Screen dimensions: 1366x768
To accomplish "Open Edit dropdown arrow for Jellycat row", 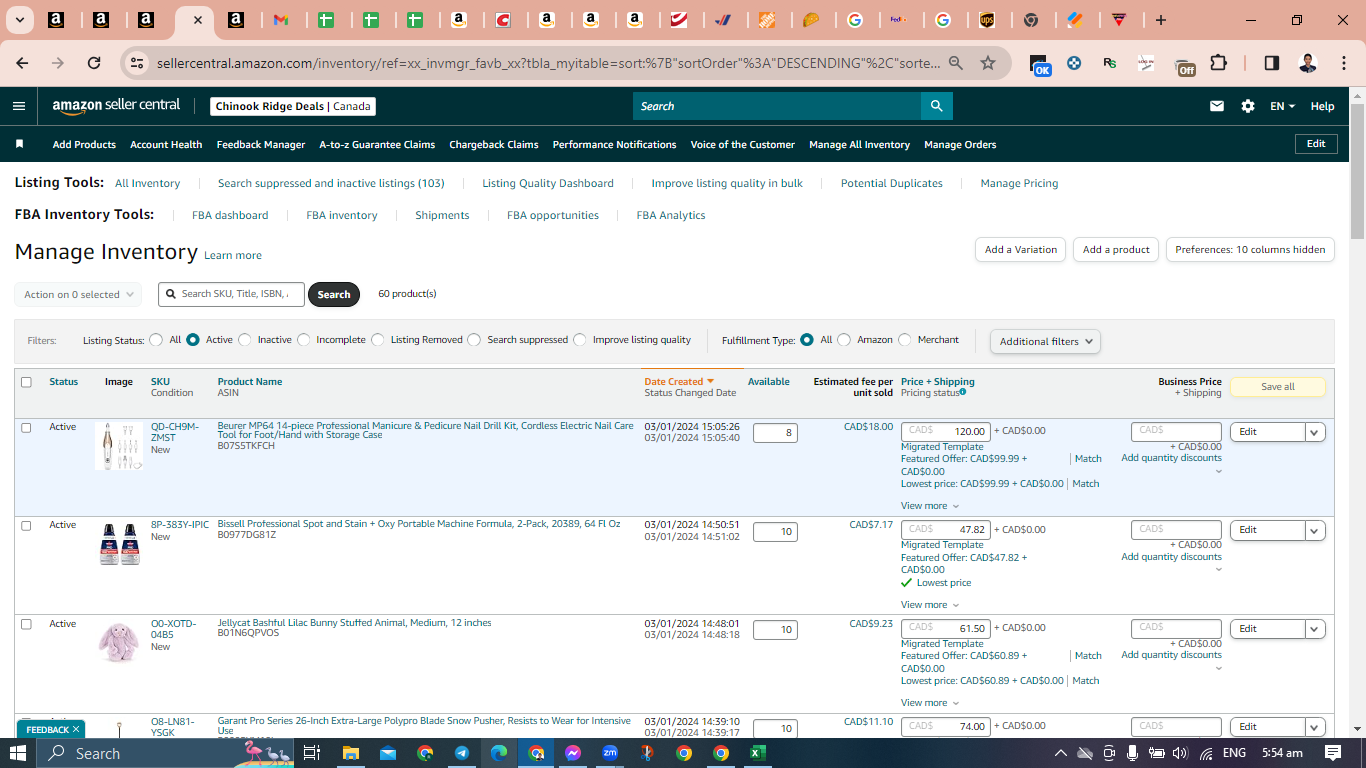I will 1315,629.
